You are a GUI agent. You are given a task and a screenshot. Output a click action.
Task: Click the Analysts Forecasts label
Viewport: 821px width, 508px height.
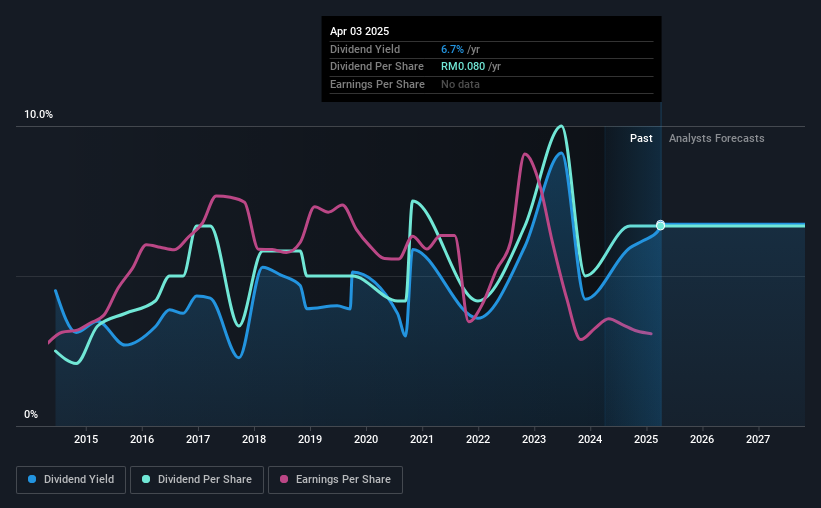click(x=716, y=138)
